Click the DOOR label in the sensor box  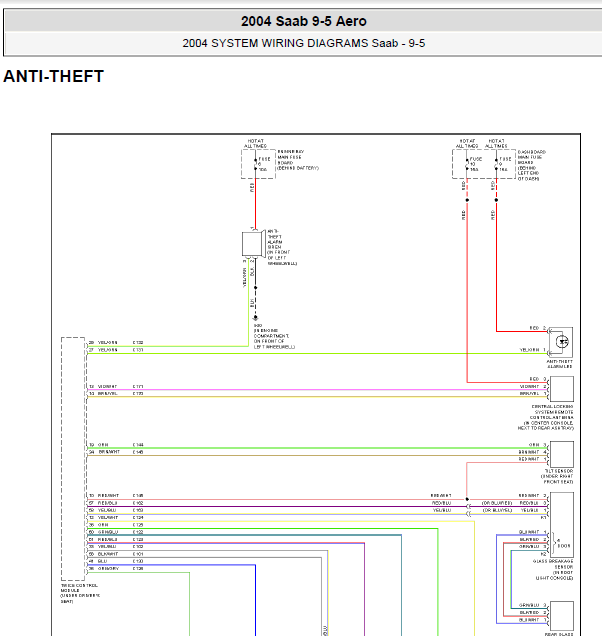click(564, 546)
